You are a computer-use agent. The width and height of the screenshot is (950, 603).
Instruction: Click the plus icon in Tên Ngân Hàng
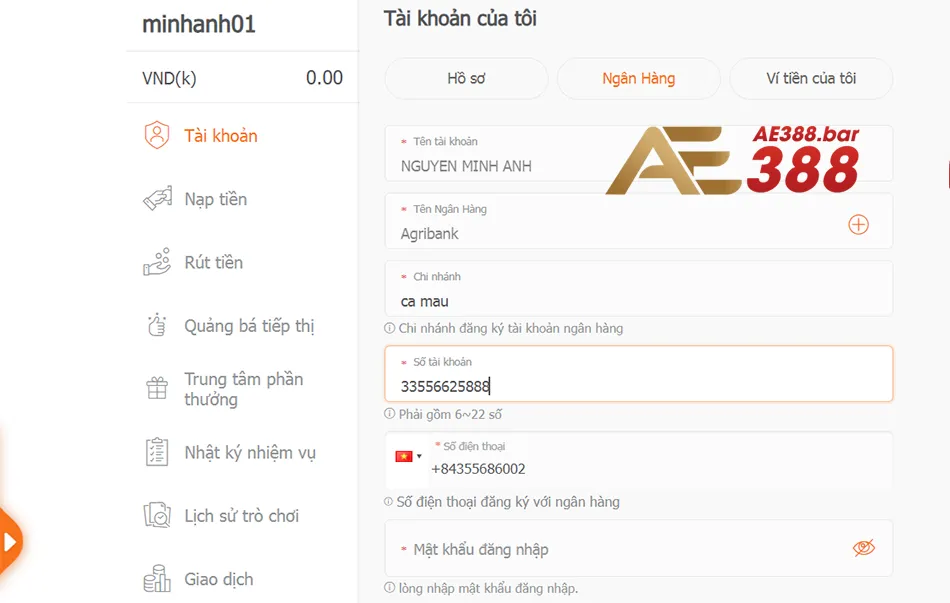858,225
